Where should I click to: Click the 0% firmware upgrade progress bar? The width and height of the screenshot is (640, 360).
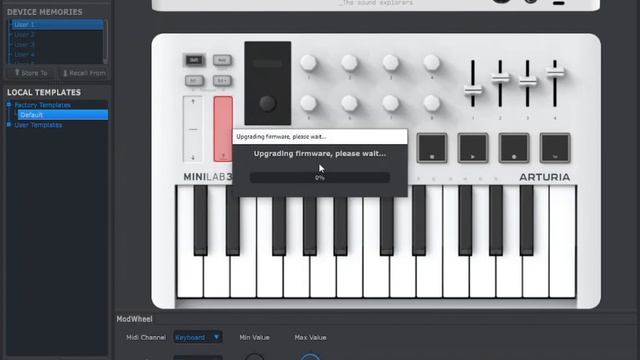pos(320,178)
